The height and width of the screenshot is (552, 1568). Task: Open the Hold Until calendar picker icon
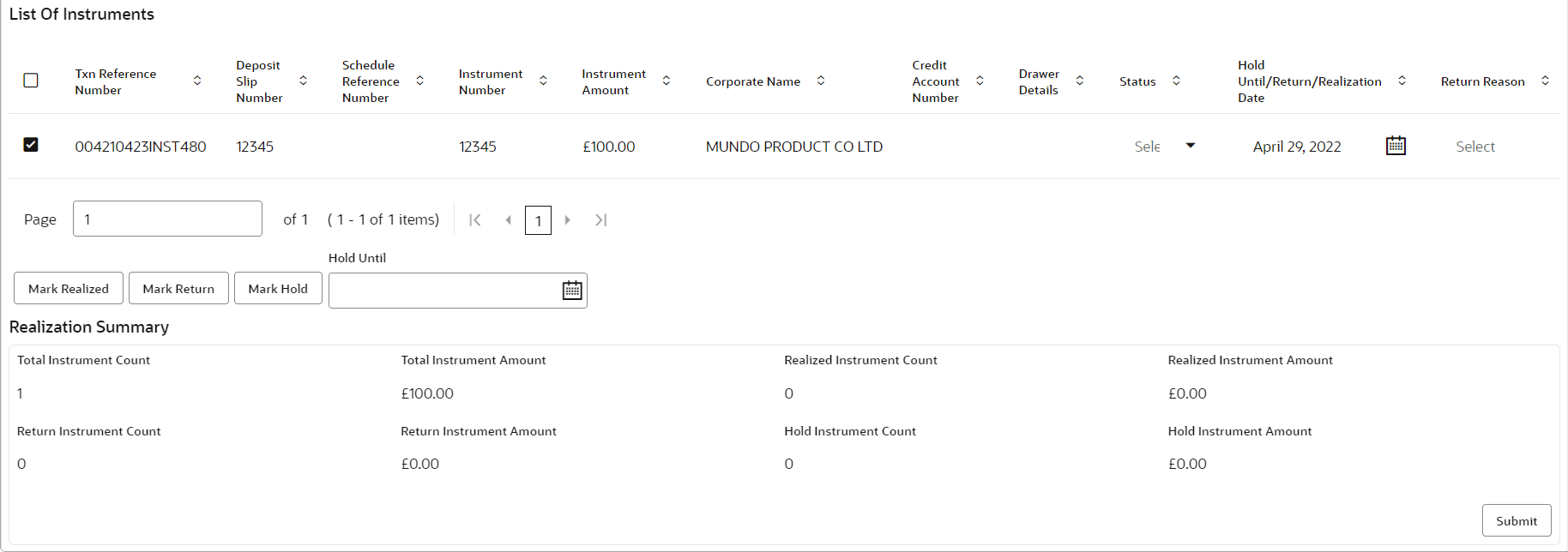click(x=572, y=291)
